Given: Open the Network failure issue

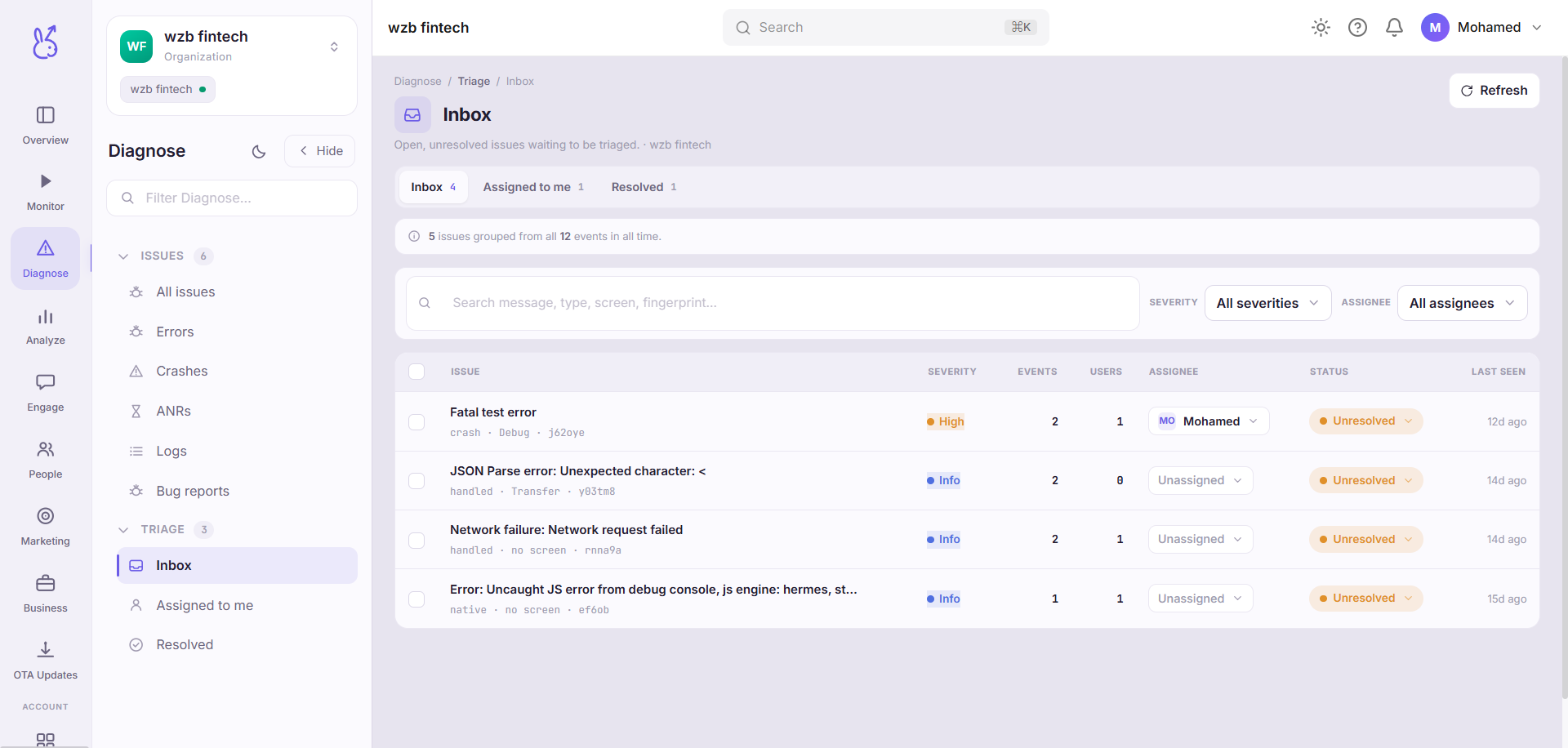Looking at the screenshot, I should click(566, 530).
